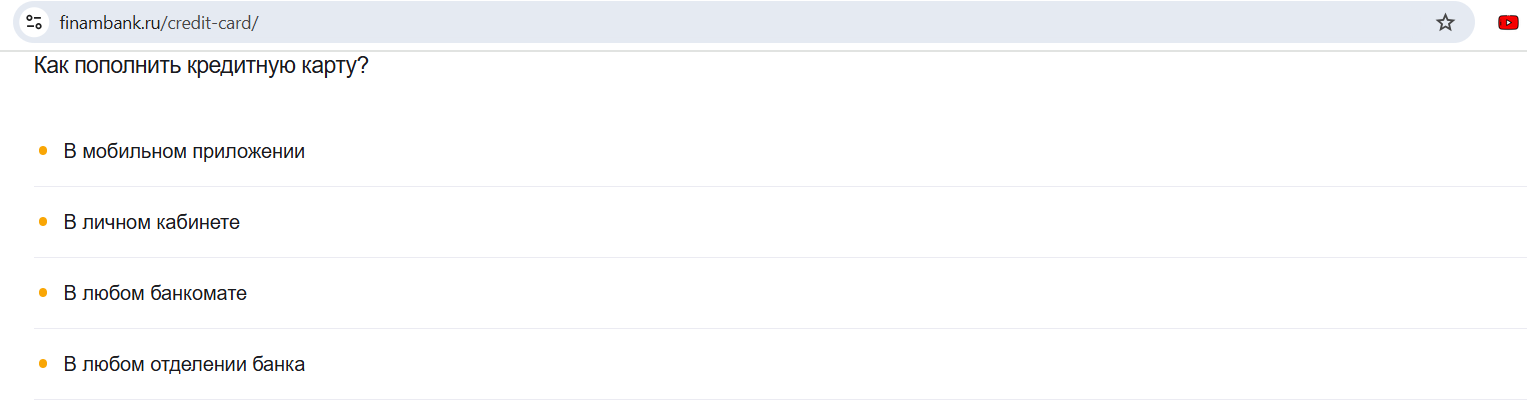Click orange bullet beside В личном кабинете
Image resolution: width=1527 pixels, height=413 pixels.
(43, 222)
